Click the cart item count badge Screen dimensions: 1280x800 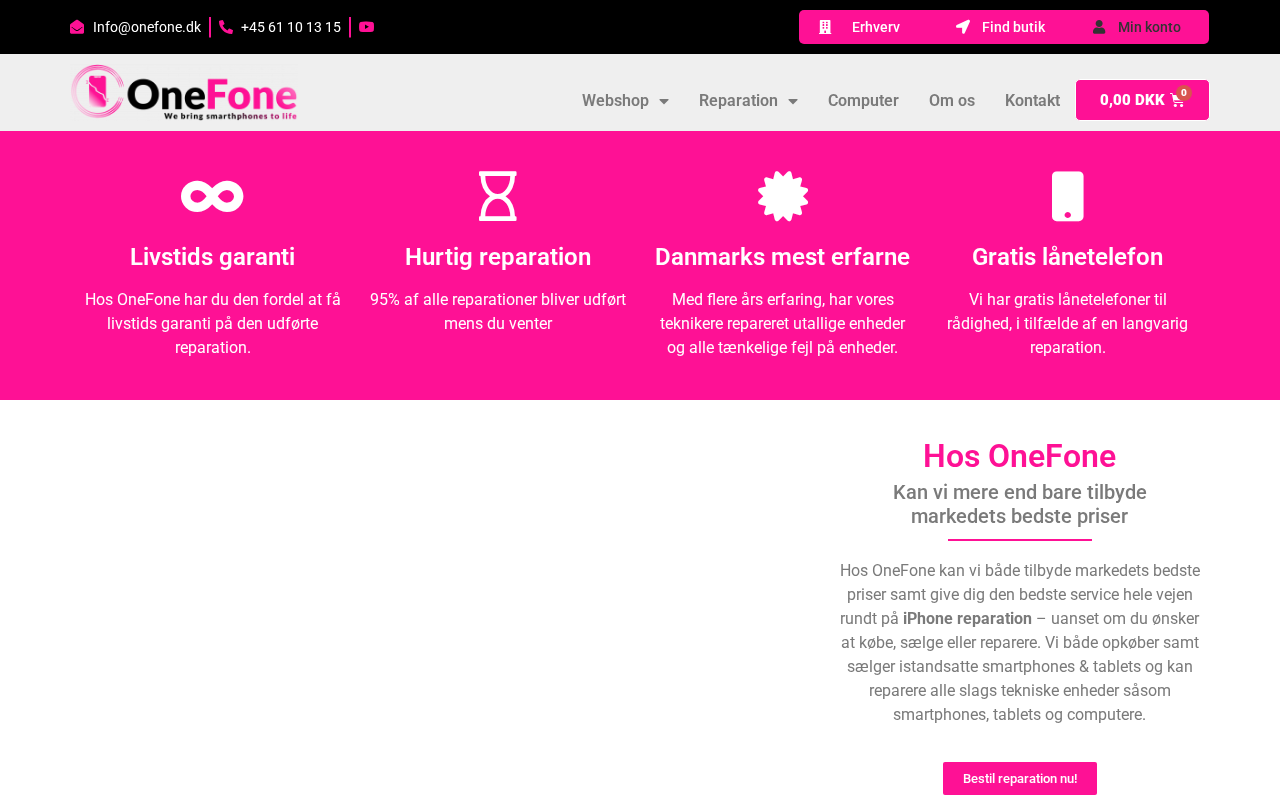(1184, 93)
